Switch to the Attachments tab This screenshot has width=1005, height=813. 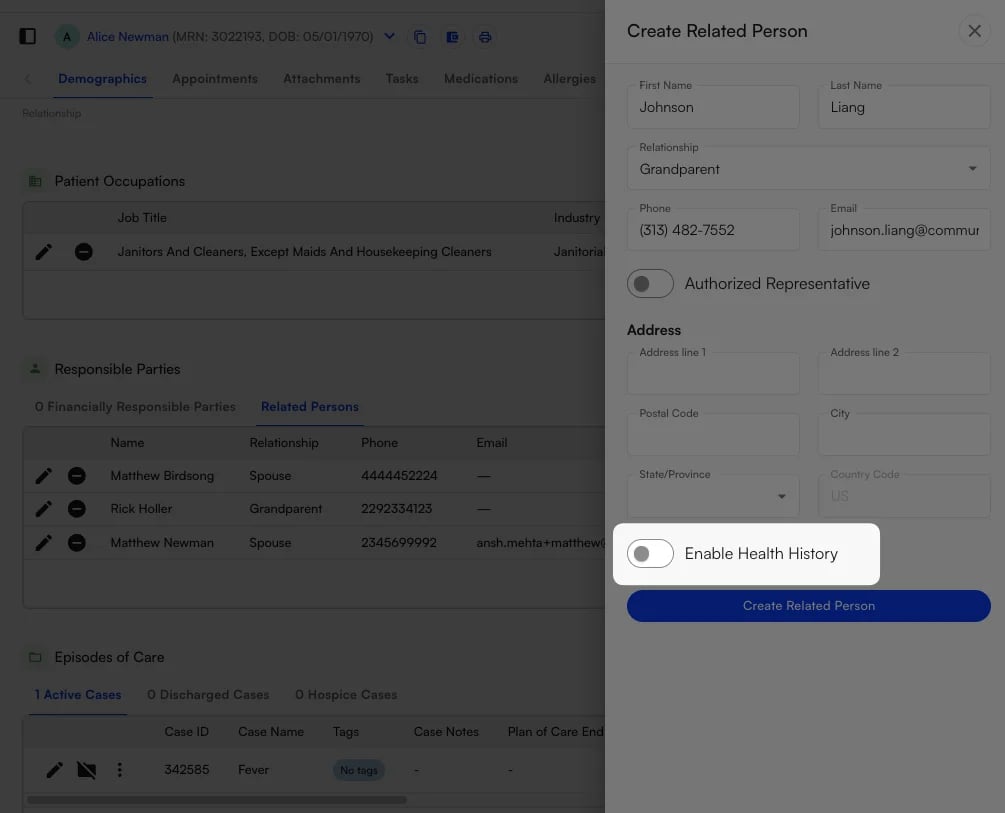[x=322, y=79]
